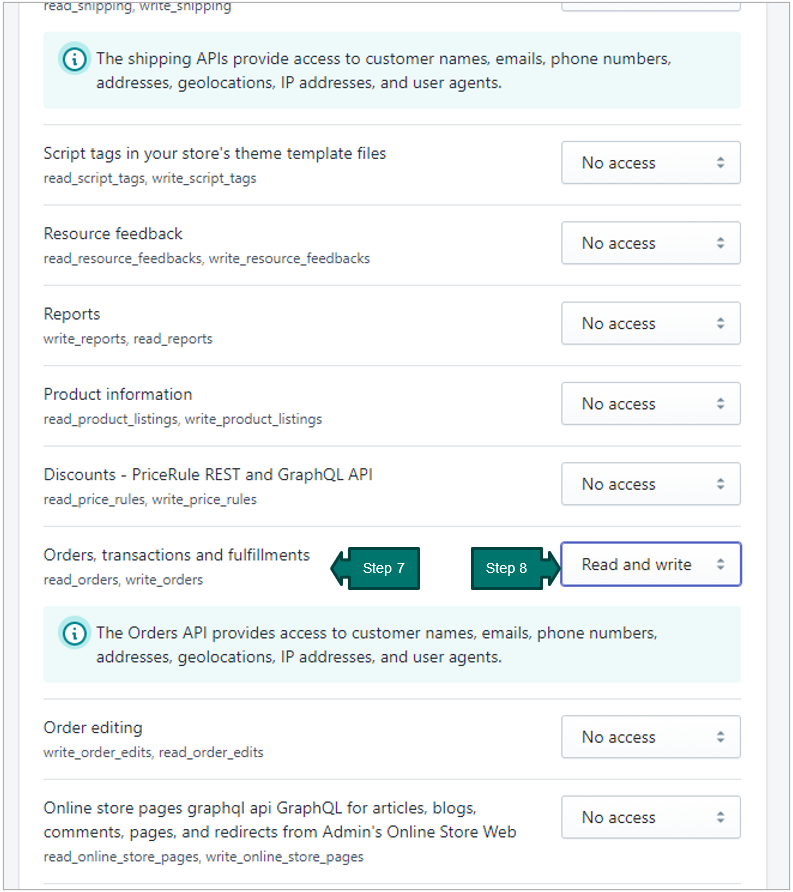Click the Orders API info banner text
Viewport: 793px width, 892px height.
(377, 645)
